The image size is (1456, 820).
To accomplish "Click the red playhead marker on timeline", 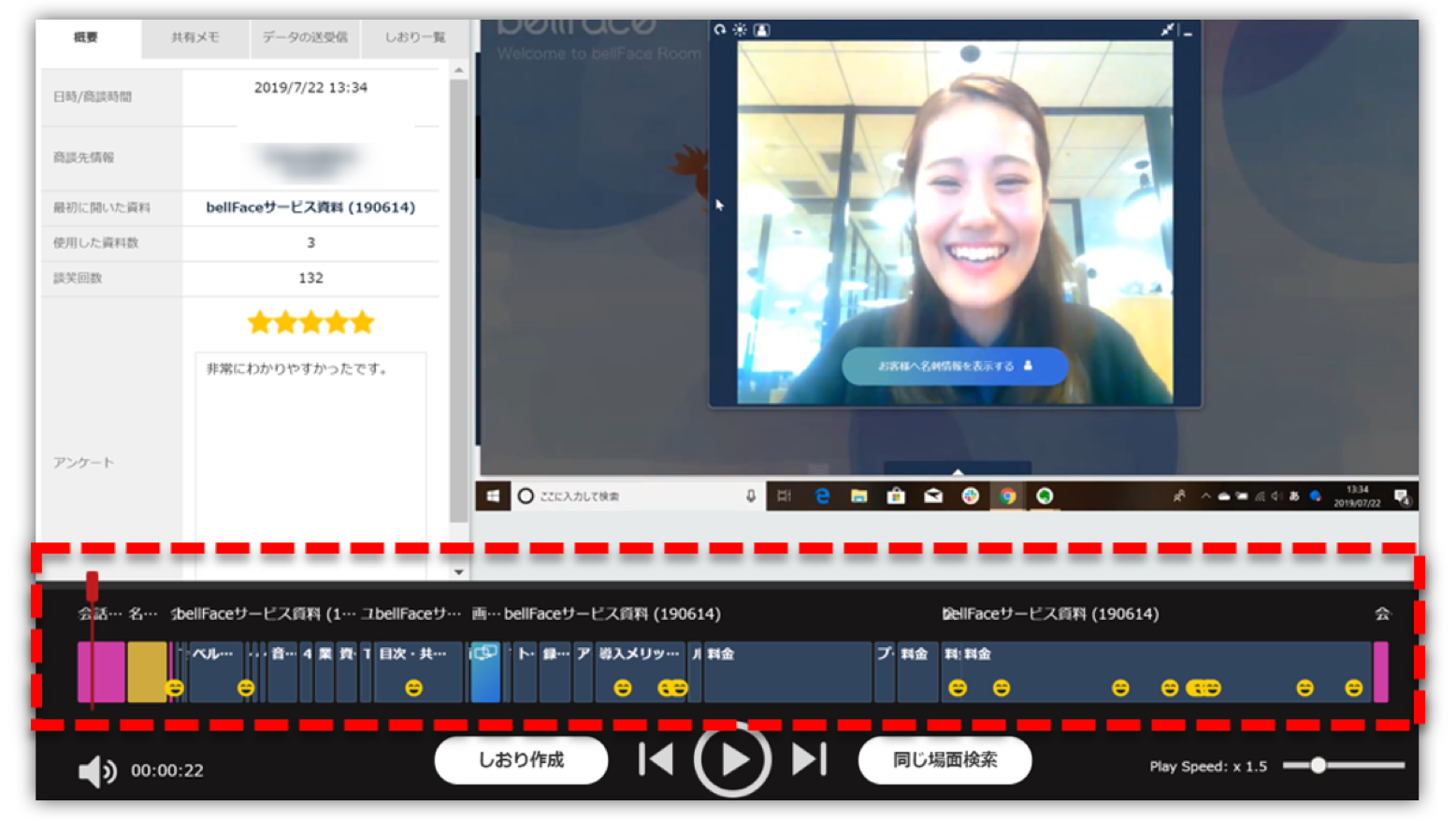I will [92, 586].
